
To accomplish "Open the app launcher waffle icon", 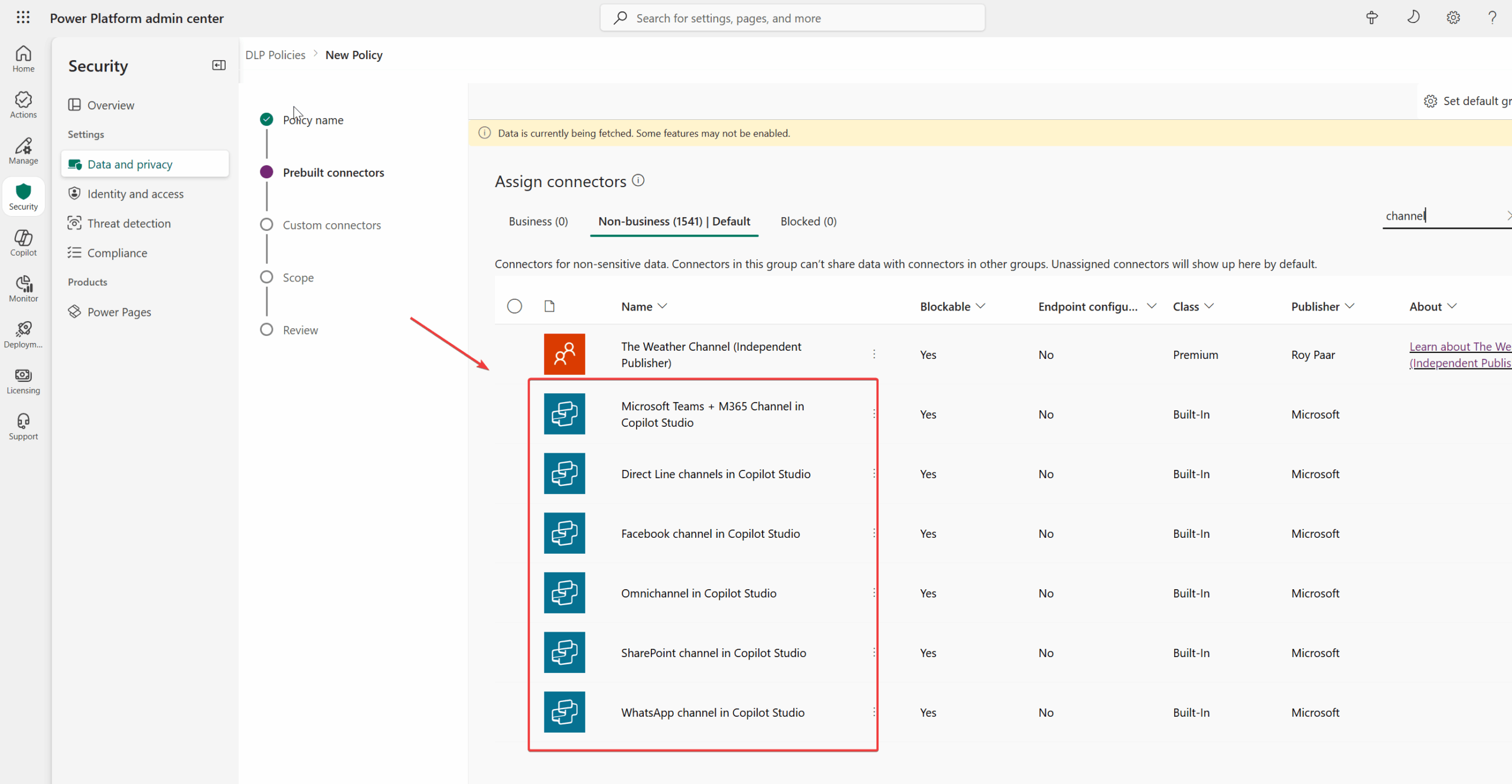I will tap(23, 18).
